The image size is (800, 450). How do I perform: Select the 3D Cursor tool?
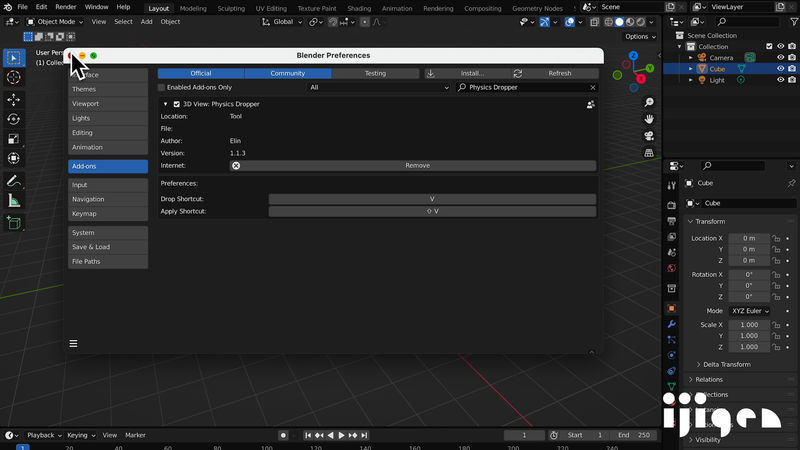[14, 78]
